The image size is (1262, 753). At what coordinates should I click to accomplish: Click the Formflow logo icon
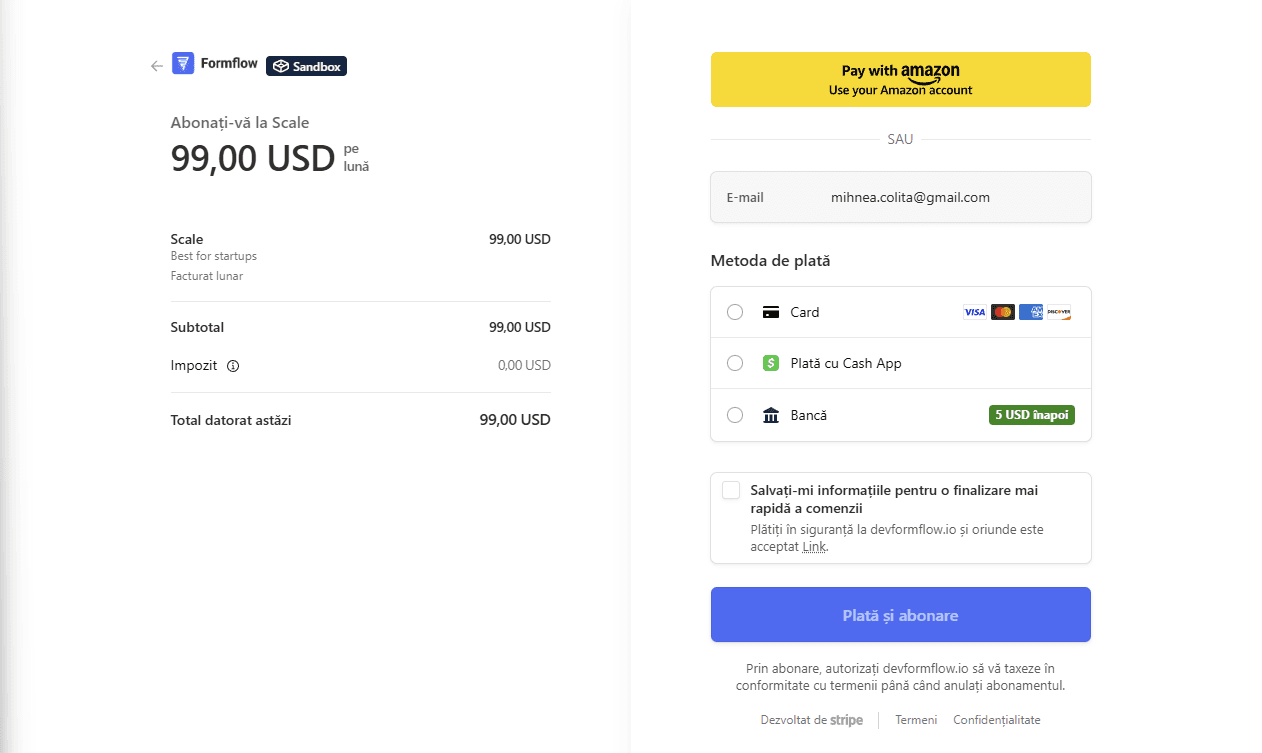pos(183,64)
